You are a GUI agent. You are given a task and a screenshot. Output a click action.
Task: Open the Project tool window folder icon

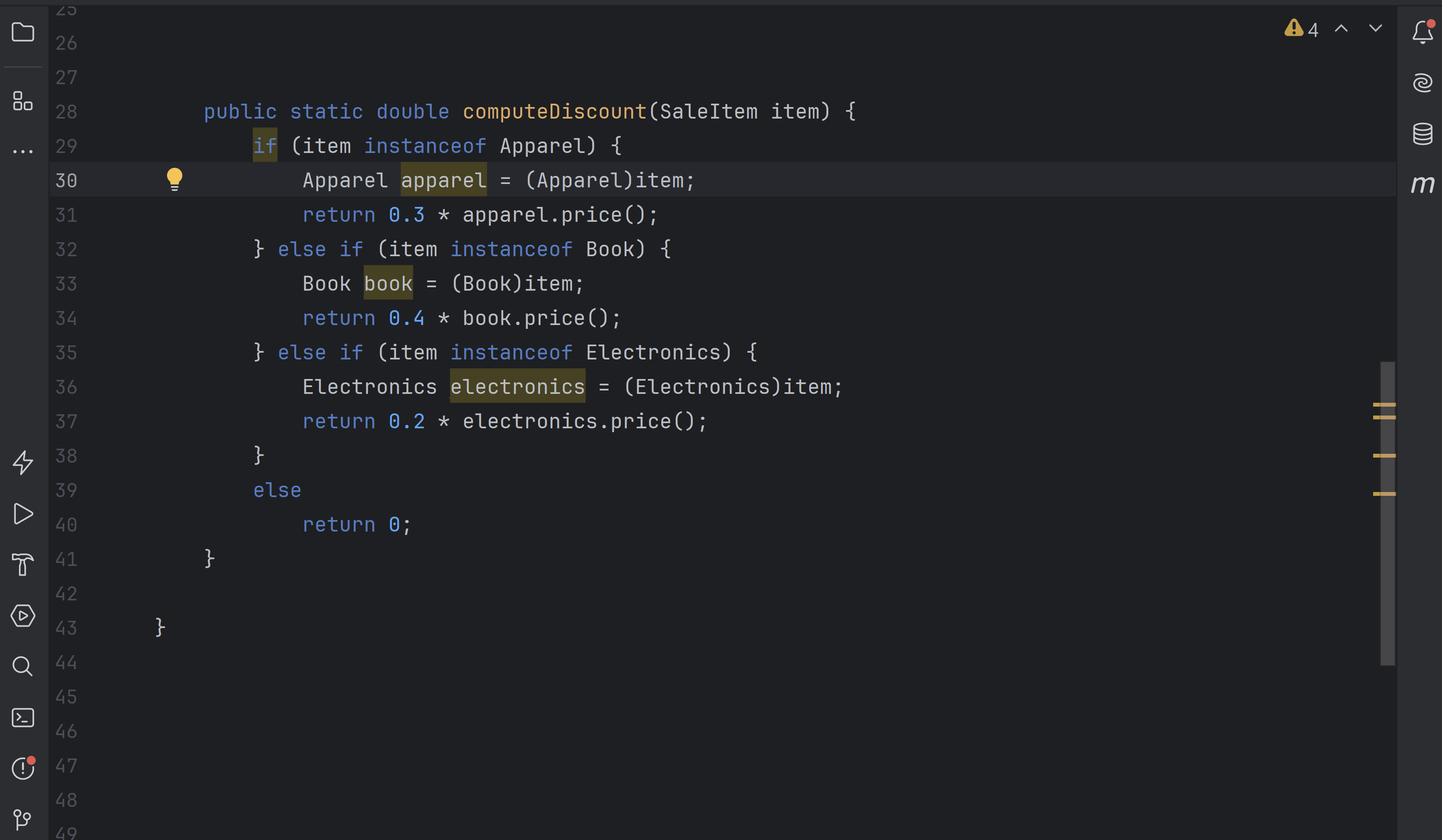(x=23, y=33)
